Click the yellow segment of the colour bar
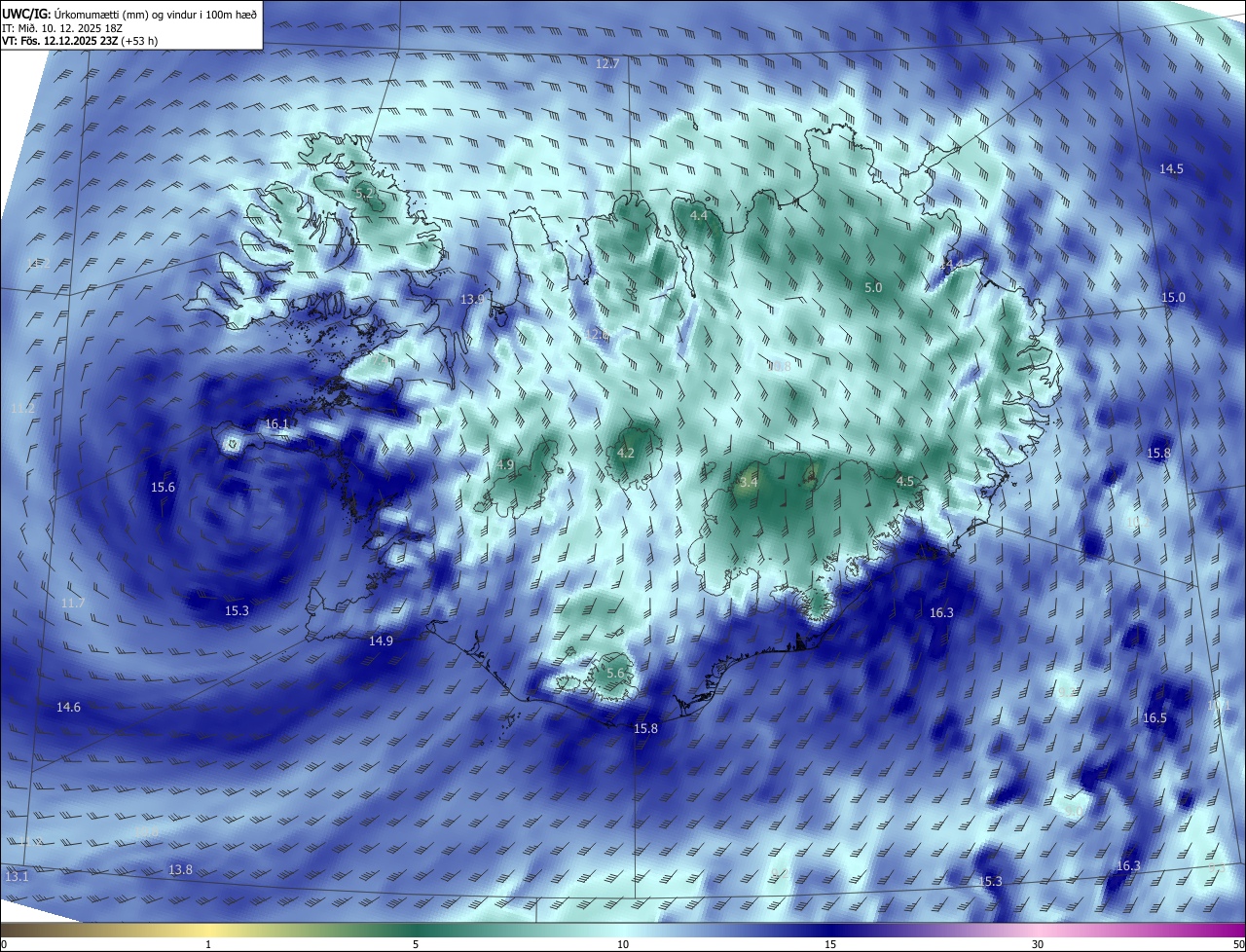 click(208, 930)
